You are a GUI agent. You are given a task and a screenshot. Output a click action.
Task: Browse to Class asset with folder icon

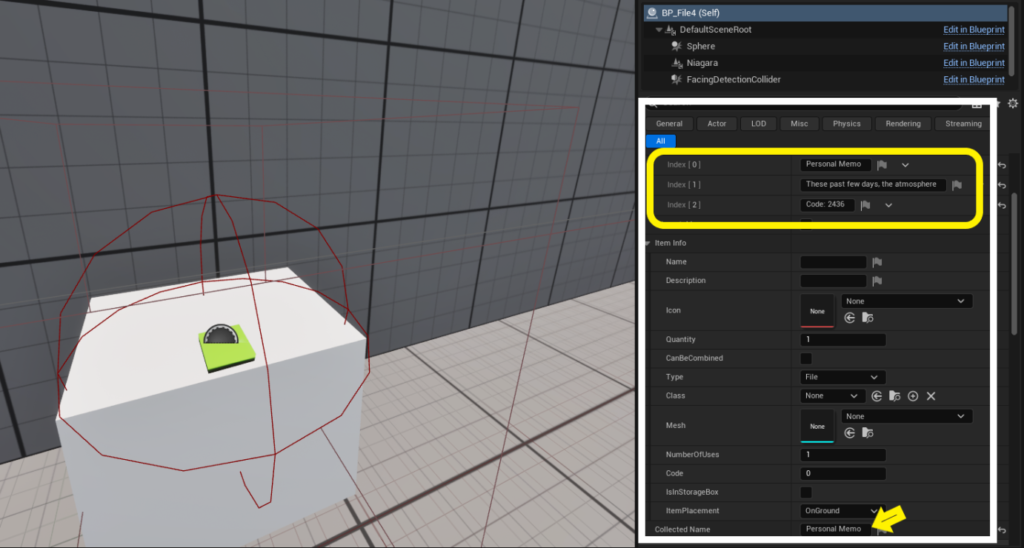point(895,396)
